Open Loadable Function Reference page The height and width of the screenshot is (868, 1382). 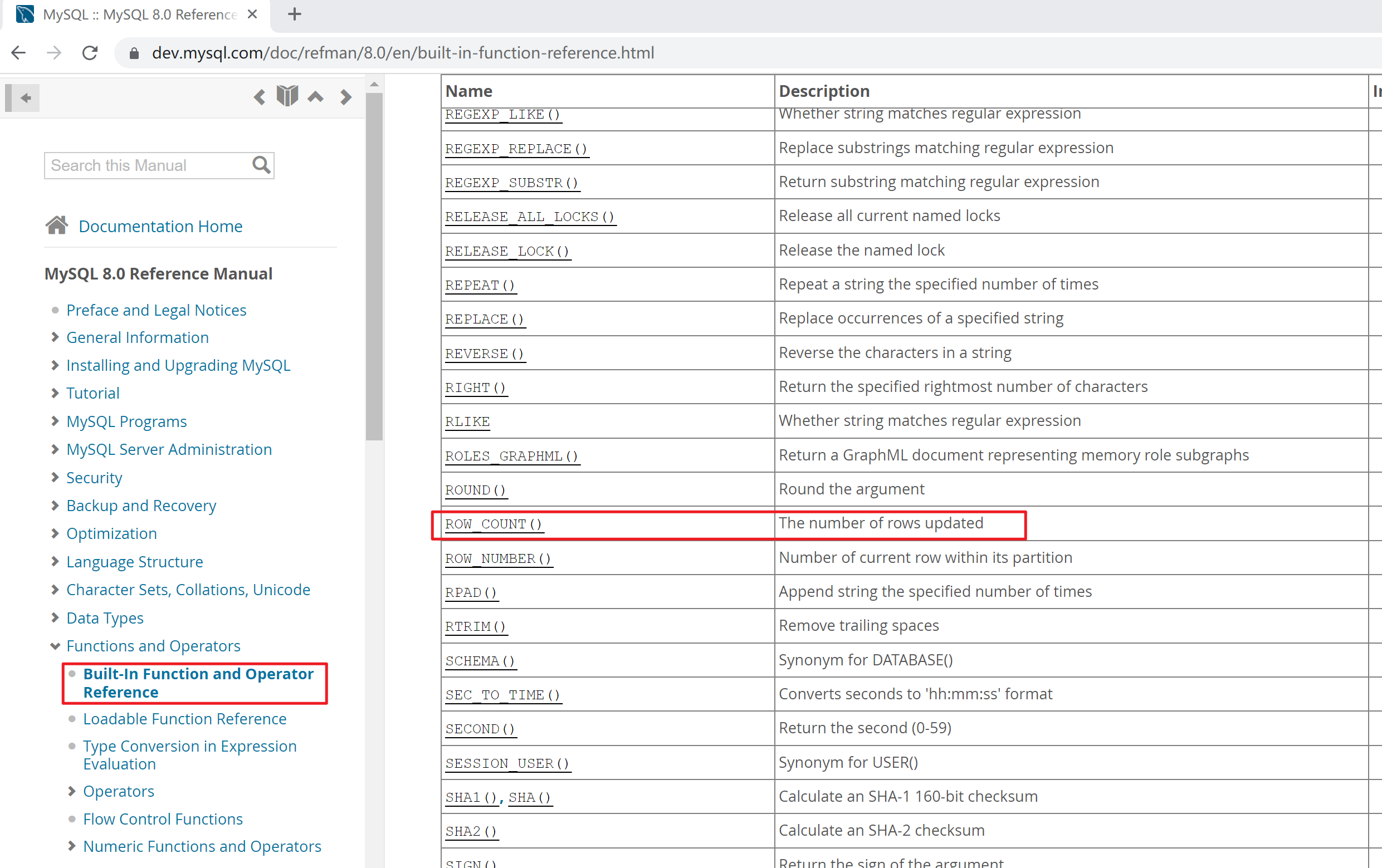tap(184, 719)
